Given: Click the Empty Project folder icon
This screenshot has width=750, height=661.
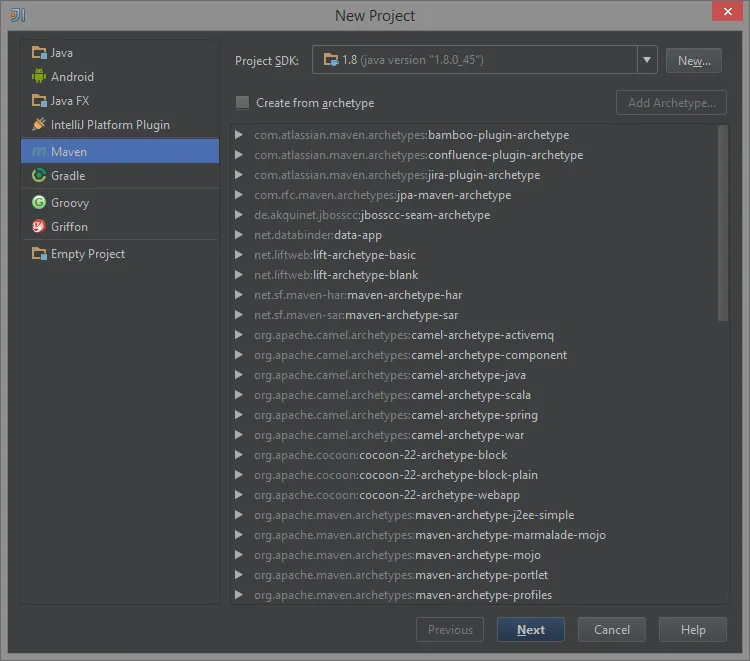Looking at the screenshot, I should click(39, 254).
